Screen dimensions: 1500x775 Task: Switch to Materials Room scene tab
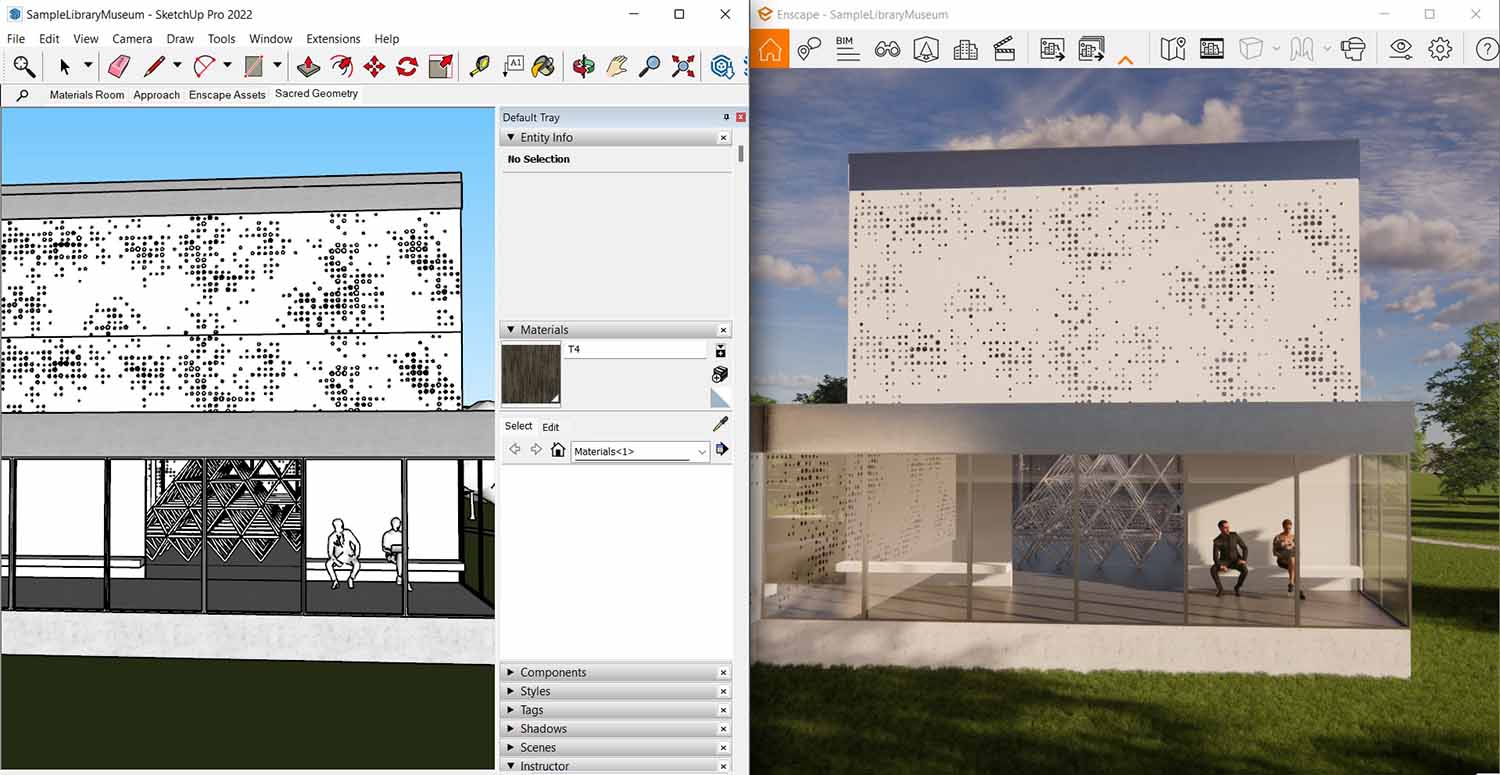click(x=87, y=95)
